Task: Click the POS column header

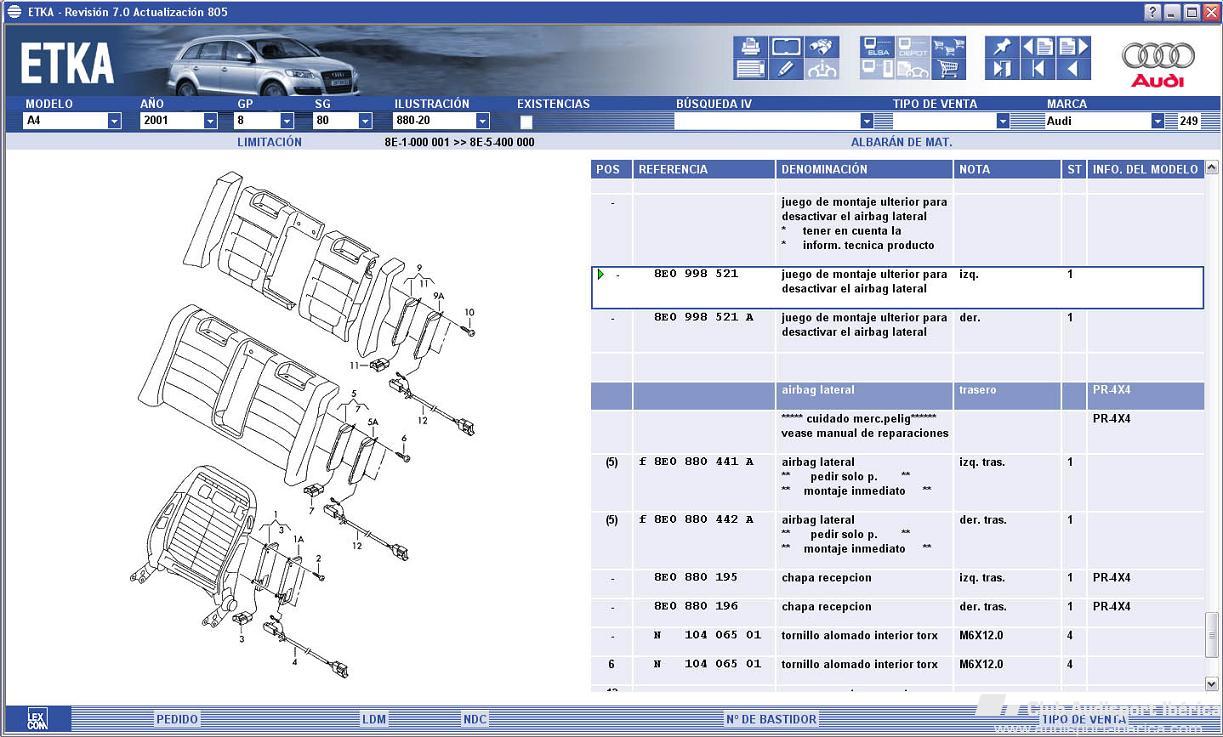Action: pyautogui.click(x=610, y=170)
